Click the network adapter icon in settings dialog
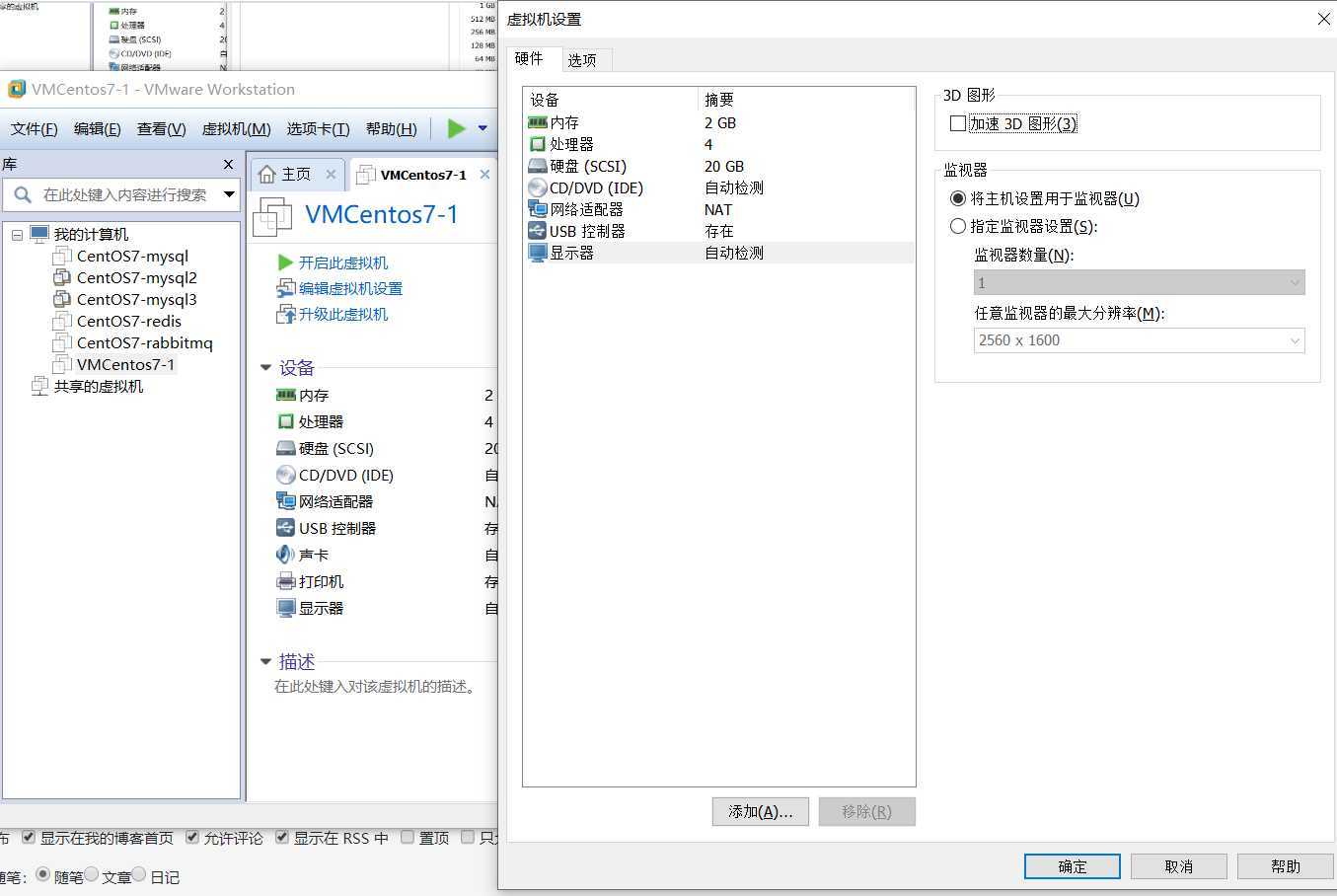 coord(538,209)
